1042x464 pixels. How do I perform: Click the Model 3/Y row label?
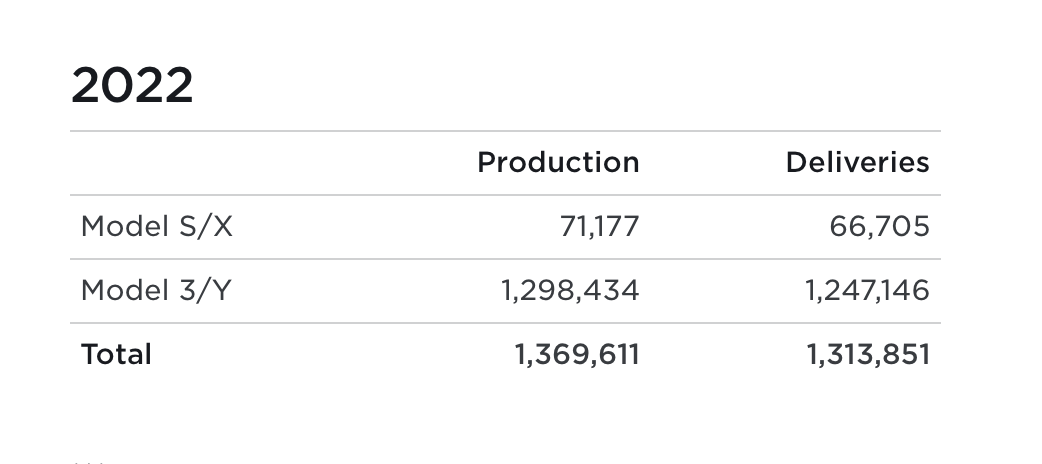[x=156, y=290]
